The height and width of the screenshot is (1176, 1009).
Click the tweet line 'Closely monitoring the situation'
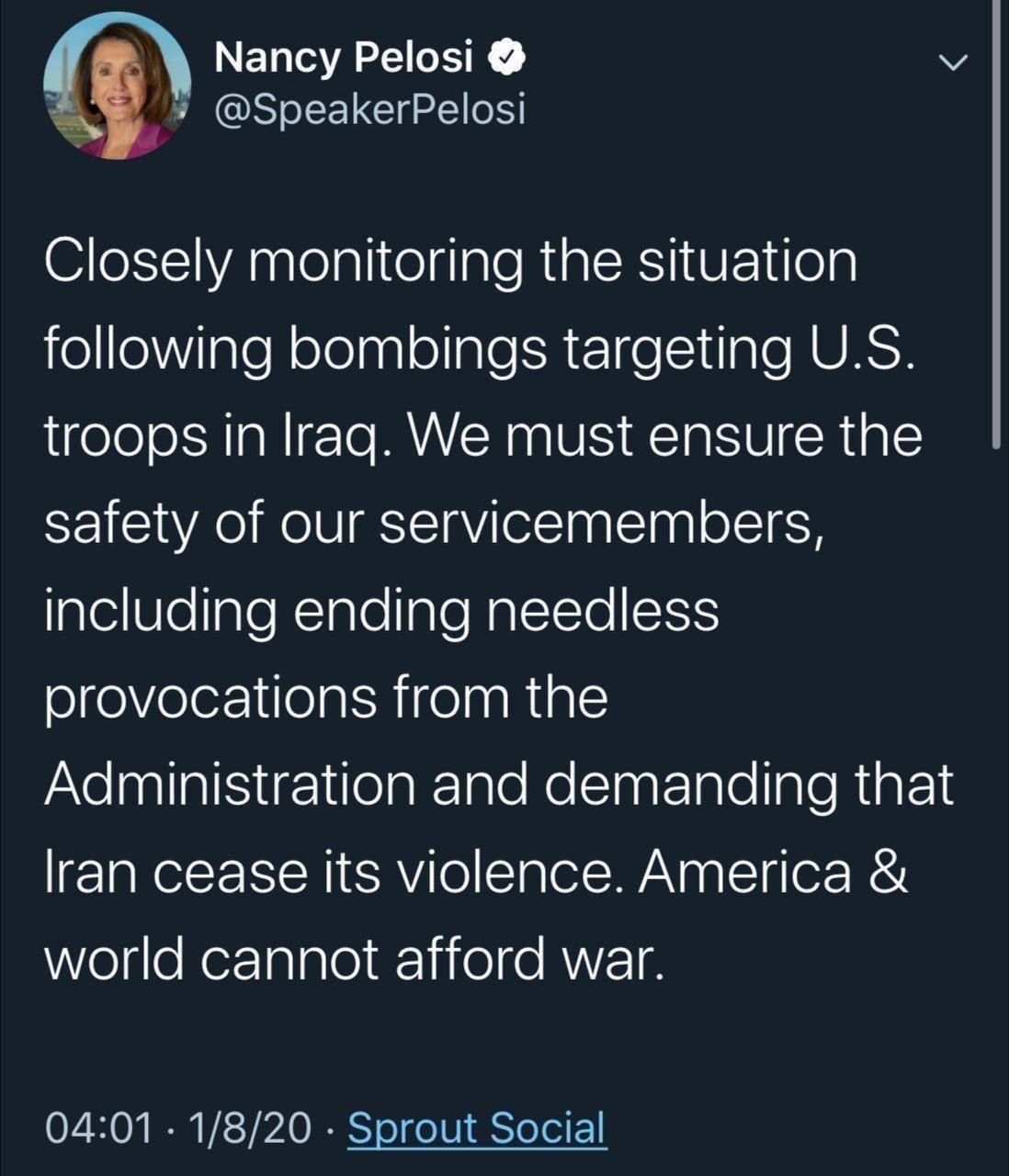pyautogui.click(x=450, y=262)
